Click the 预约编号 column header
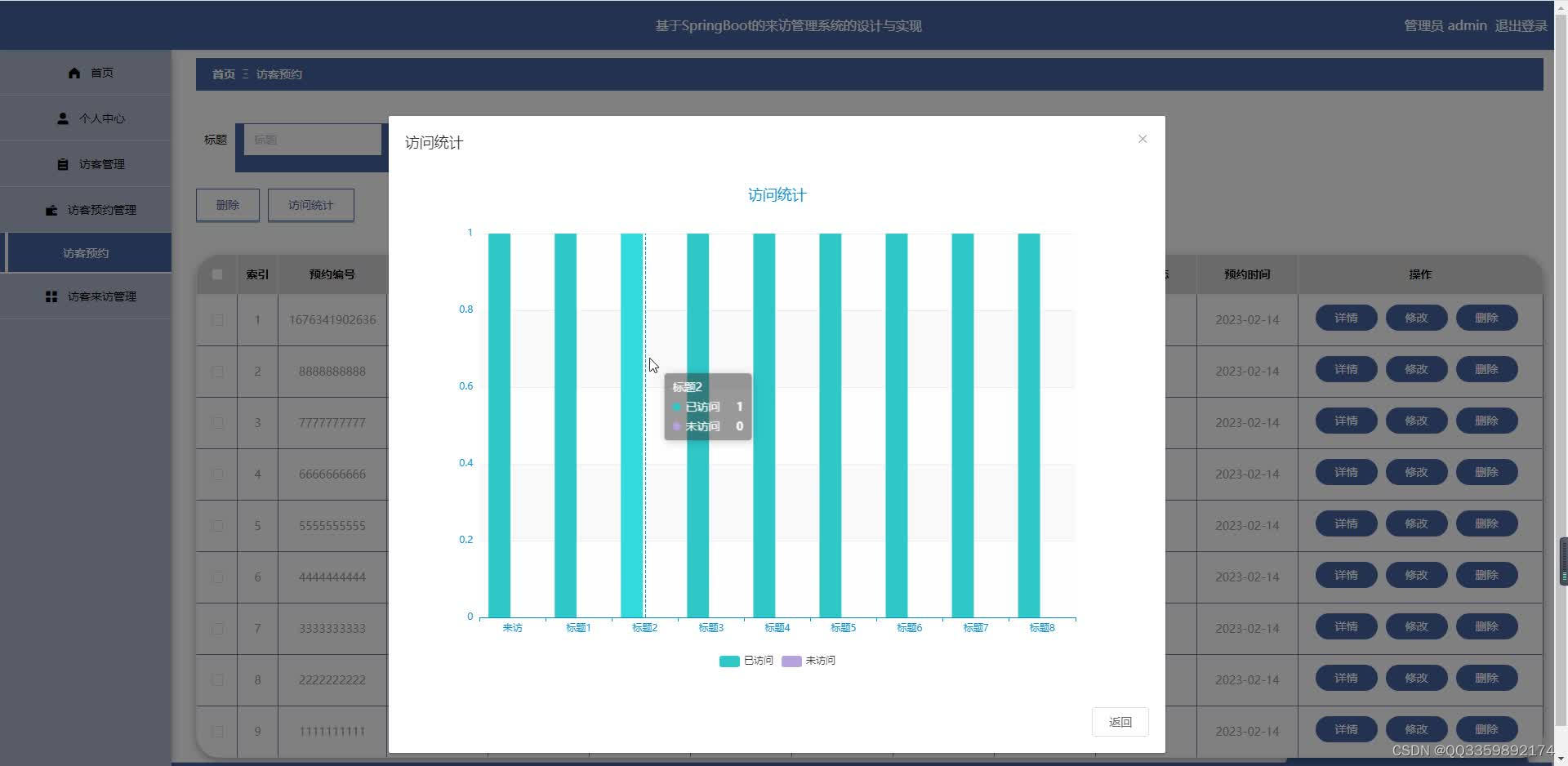The image size is (1568, 766). pos(332,274)
